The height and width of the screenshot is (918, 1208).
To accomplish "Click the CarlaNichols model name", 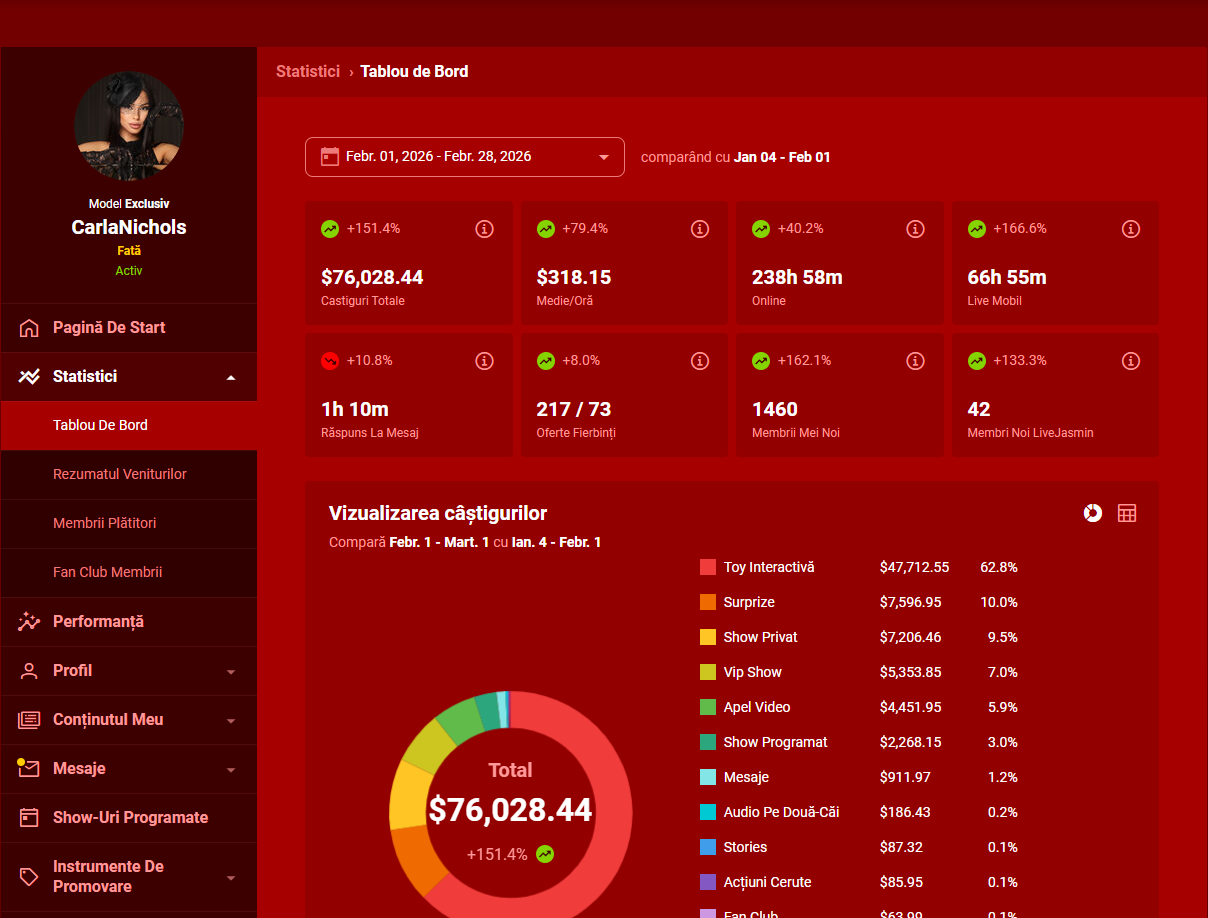I will 129,227.
